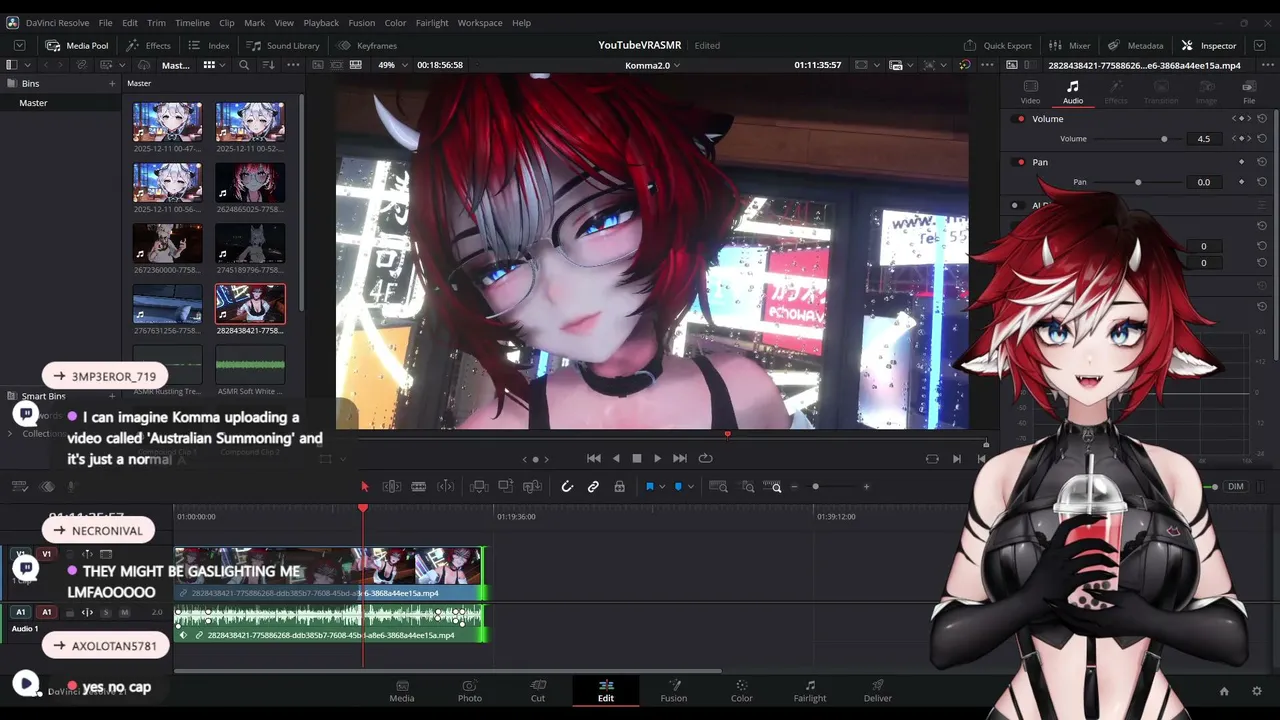Add a blue flag to the clip
This screenshot has height=720, width=1280.
coord(649,487)
